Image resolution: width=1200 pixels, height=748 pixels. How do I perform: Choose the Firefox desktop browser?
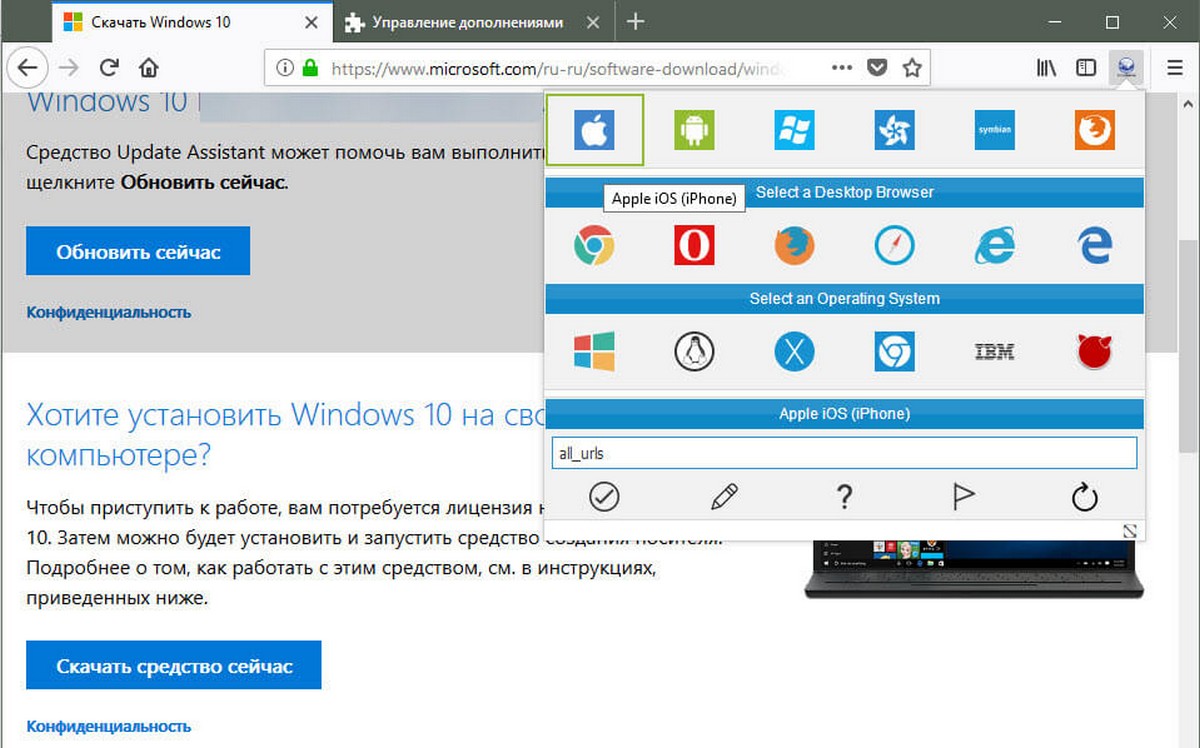pos(794,245)
